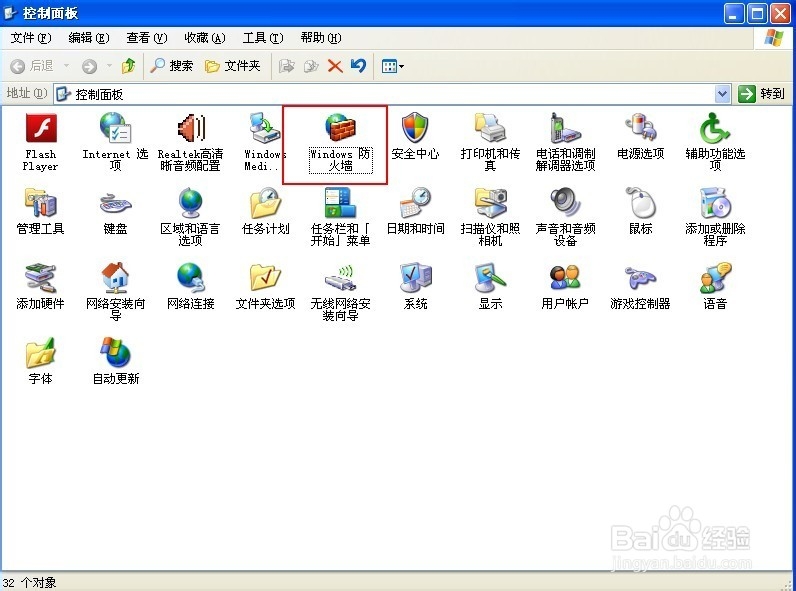Go up one folder level

[x=128, y=66]
